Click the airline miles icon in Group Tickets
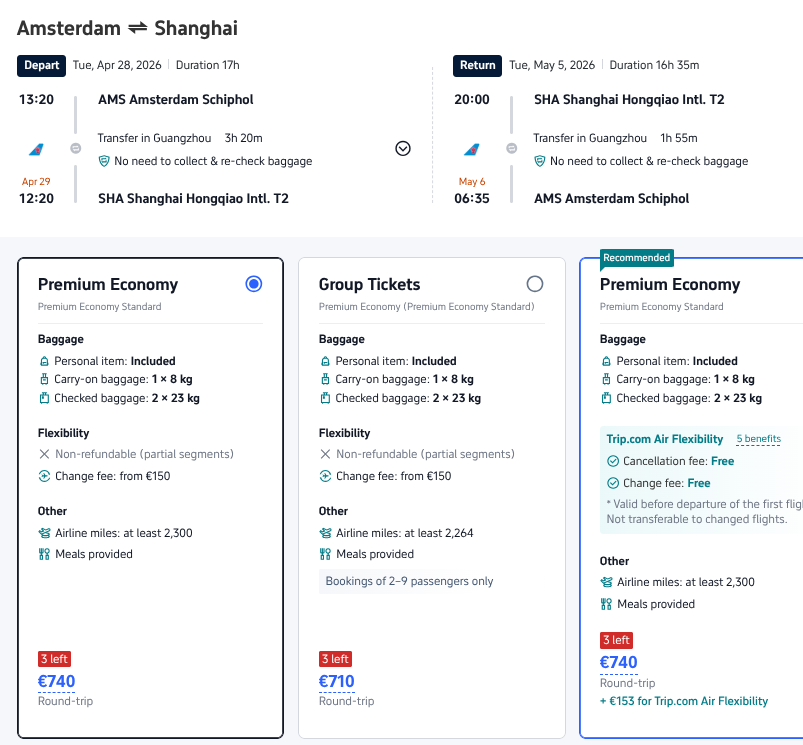Viewport: 803px width, 745px height. click(325, 533)
